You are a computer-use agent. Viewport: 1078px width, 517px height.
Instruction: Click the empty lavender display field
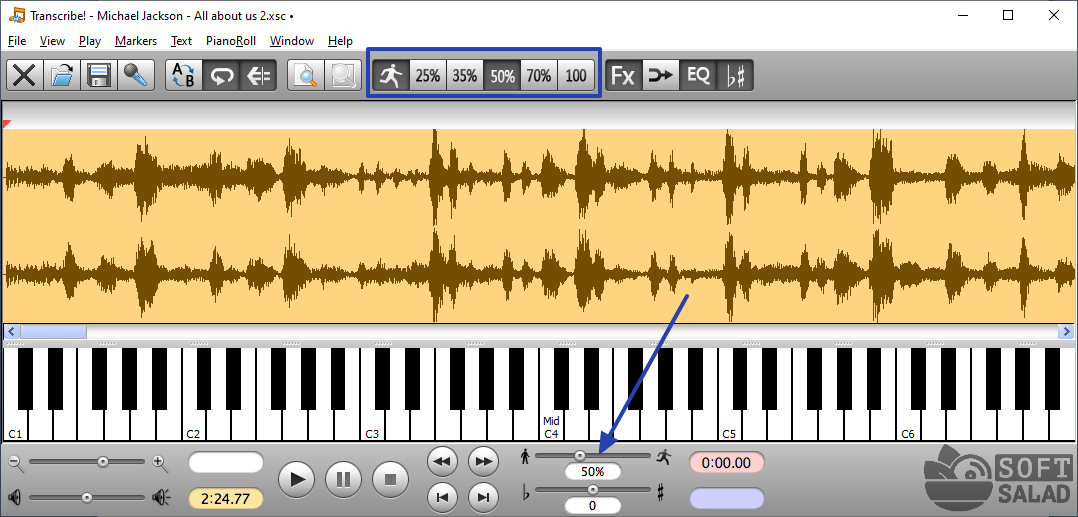[x=726, y=498]
